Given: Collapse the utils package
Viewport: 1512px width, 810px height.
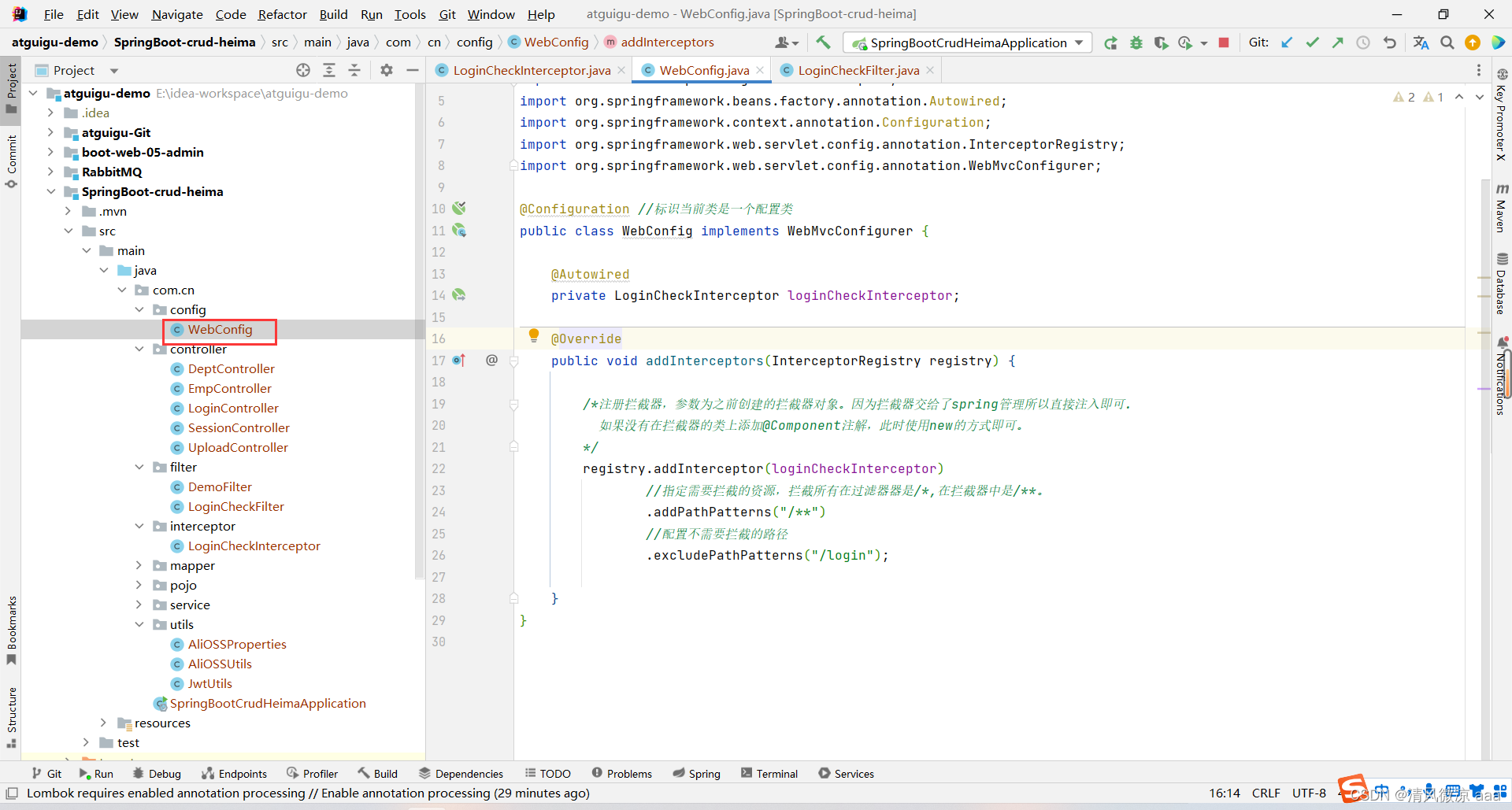Looking at the screenshot, I should pyautogui.click(x=139, y=624).
